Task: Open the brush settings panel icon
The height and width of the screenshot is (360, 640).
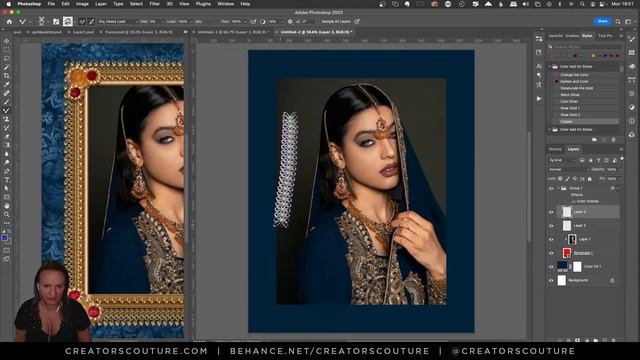Action: click(56, 22)
